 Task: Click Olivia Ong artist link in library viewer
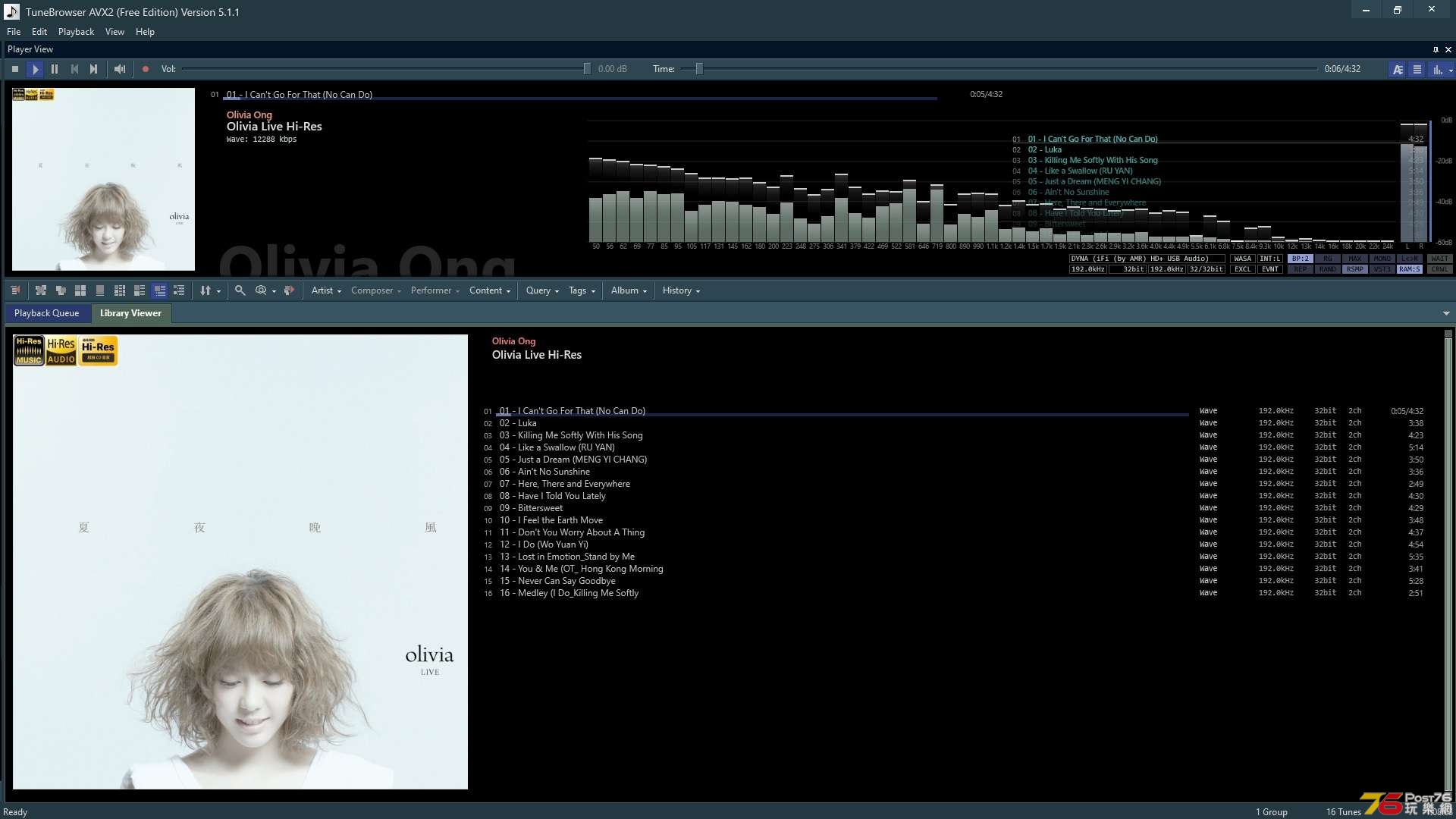(513, 341)
